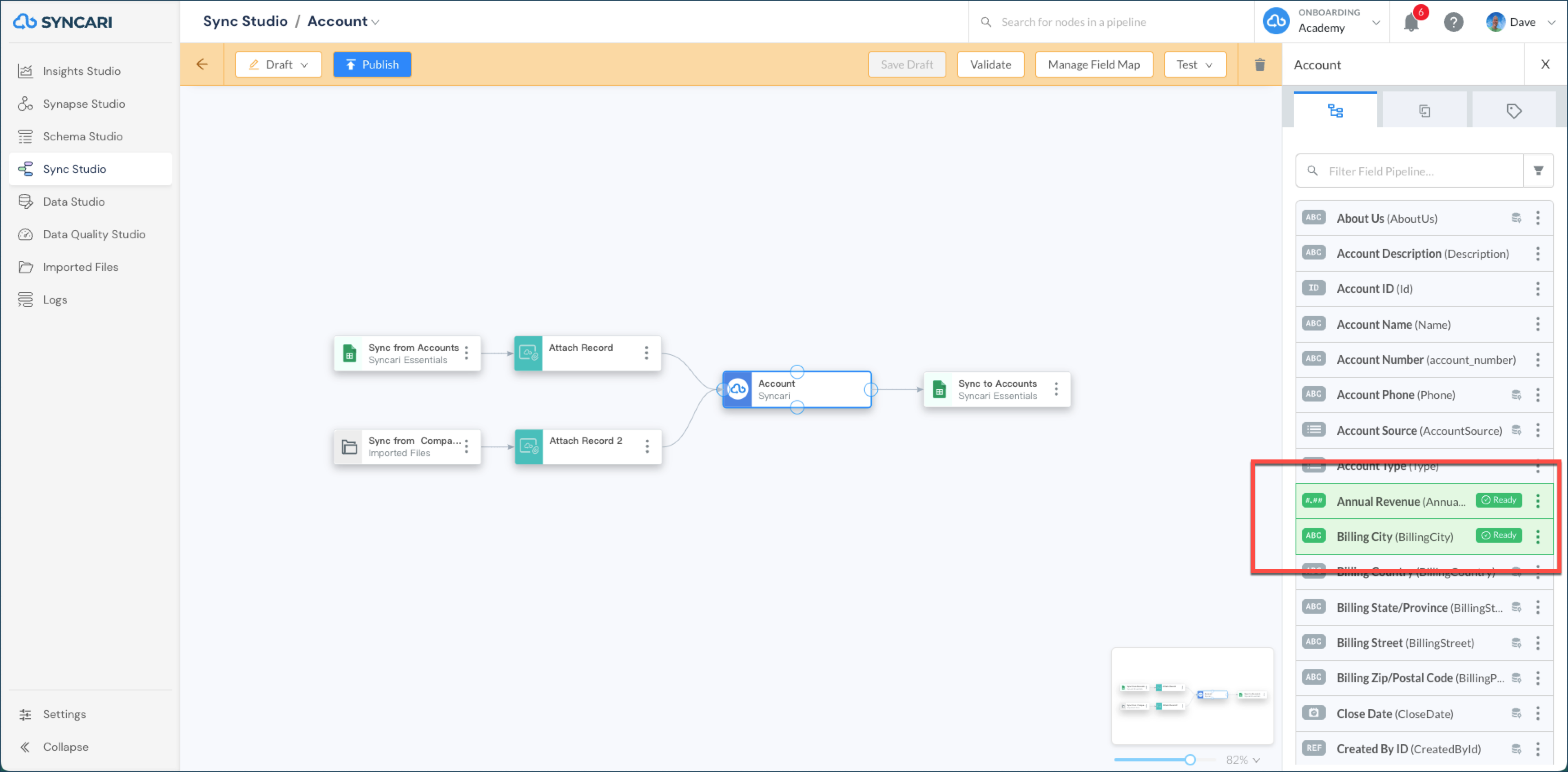This screenshot has width=1568, height=772.
Task: Click data icon on Billing Zip/Postal Code row
Action: point(1516,678)
